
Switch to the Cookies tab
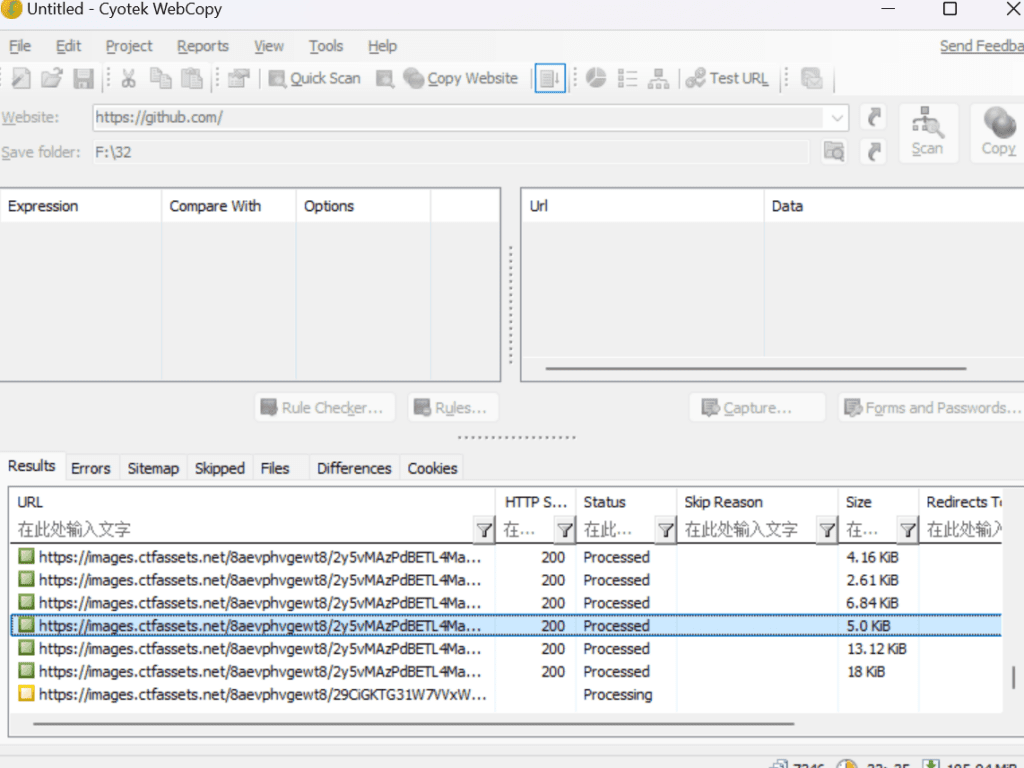(x=432, y=468)
